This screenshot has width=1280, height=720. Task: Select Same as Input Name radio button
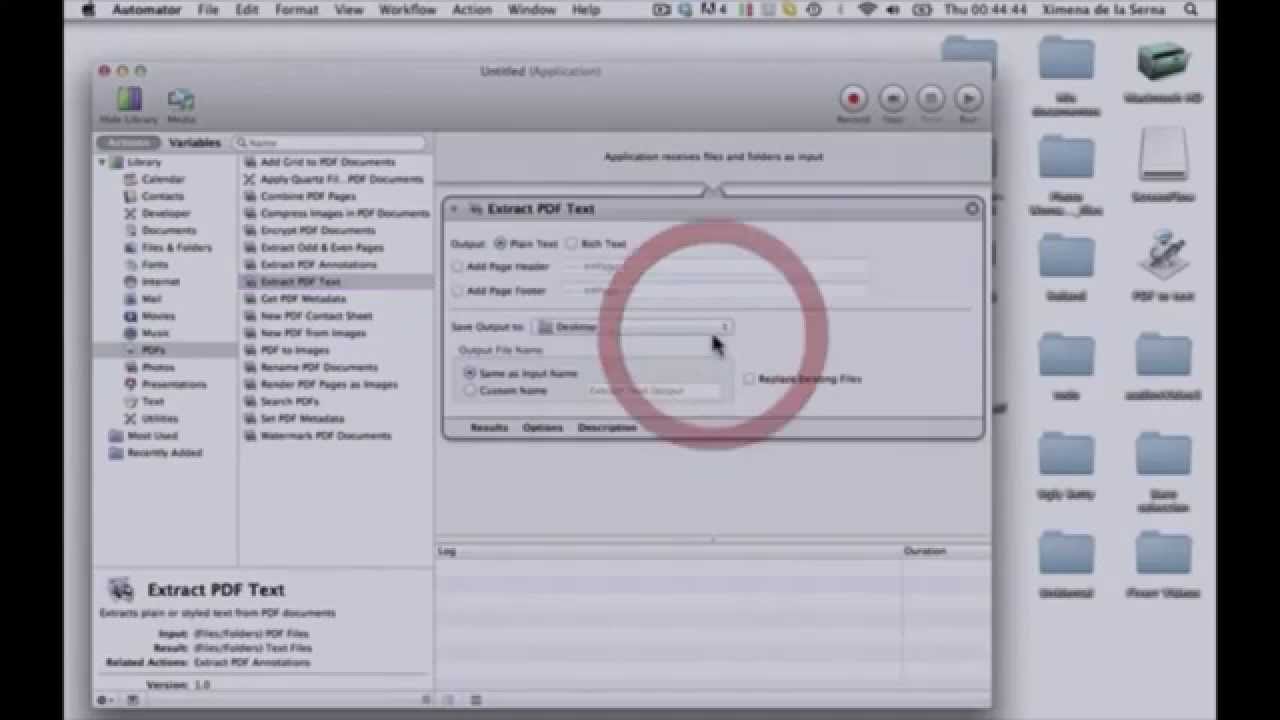click(470, 373)
